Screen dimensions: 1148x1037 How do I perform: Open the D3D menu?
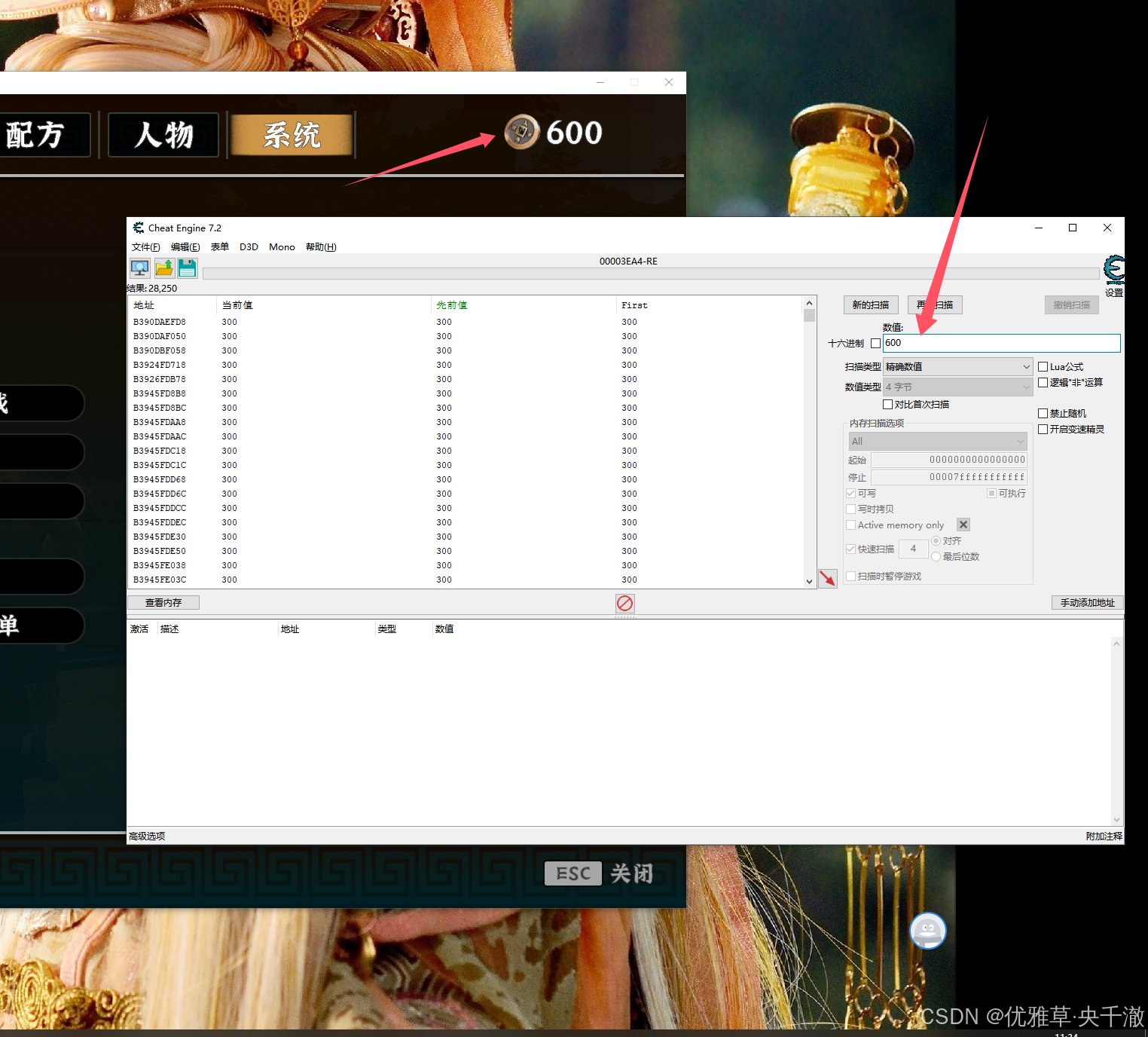(249, 247)
